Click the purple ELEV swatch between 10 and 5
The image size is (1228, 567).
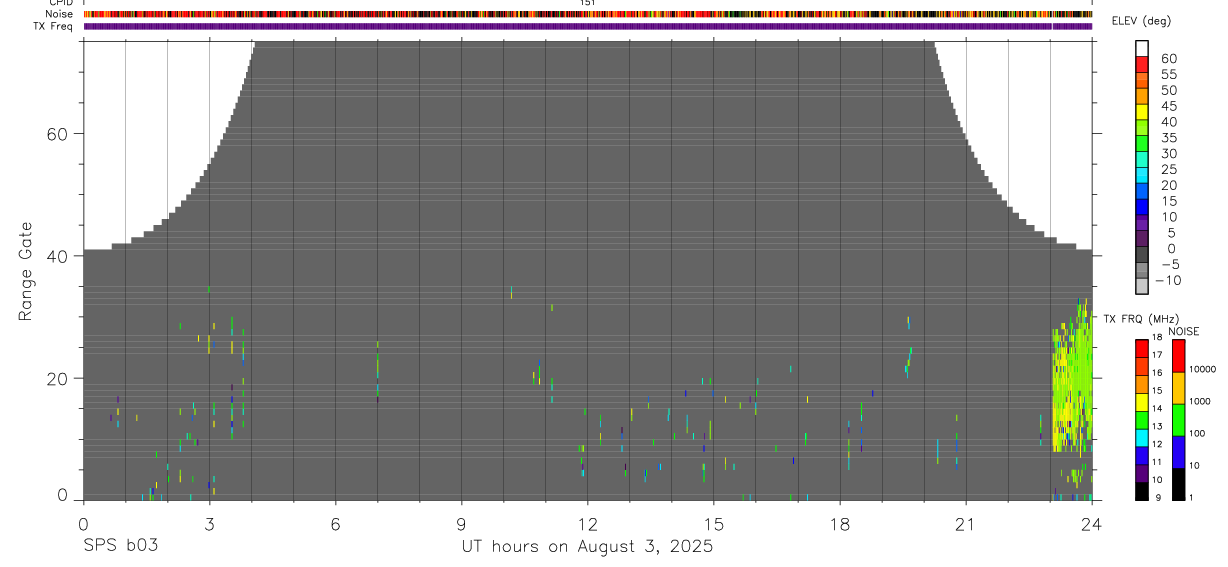[x=1142, y=223]
